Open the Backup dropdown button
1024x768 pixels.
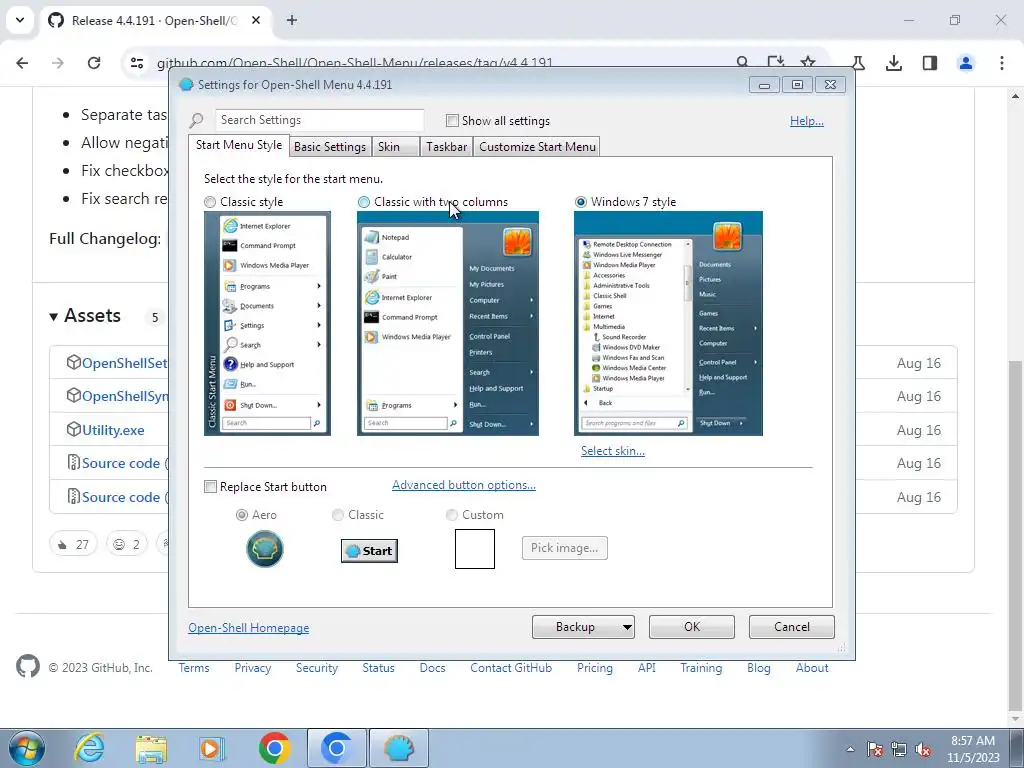[583, 627]
